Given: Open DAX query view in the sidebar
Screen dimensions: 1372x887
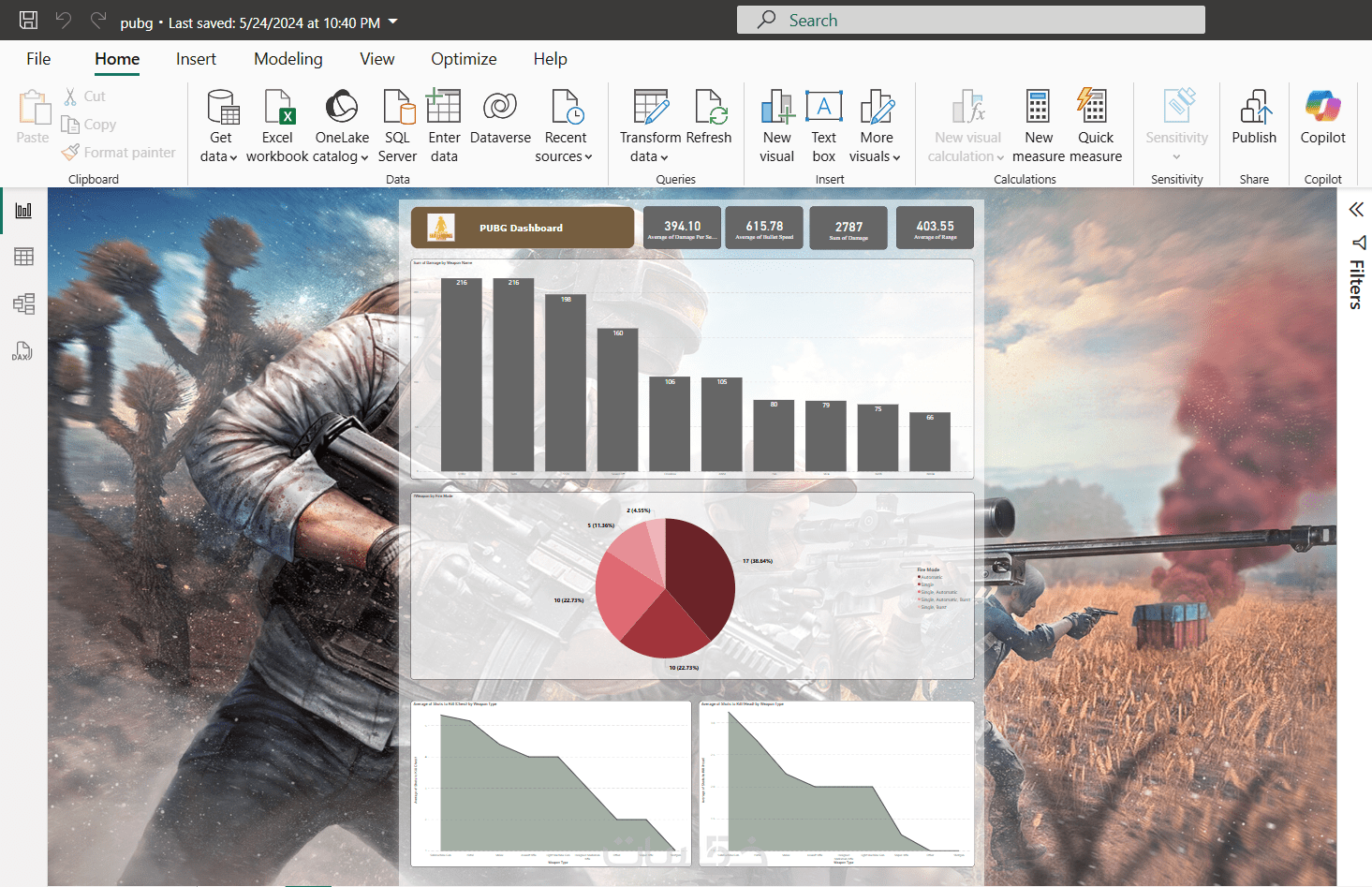Looking at the screenshot, I should pos(23,351).
